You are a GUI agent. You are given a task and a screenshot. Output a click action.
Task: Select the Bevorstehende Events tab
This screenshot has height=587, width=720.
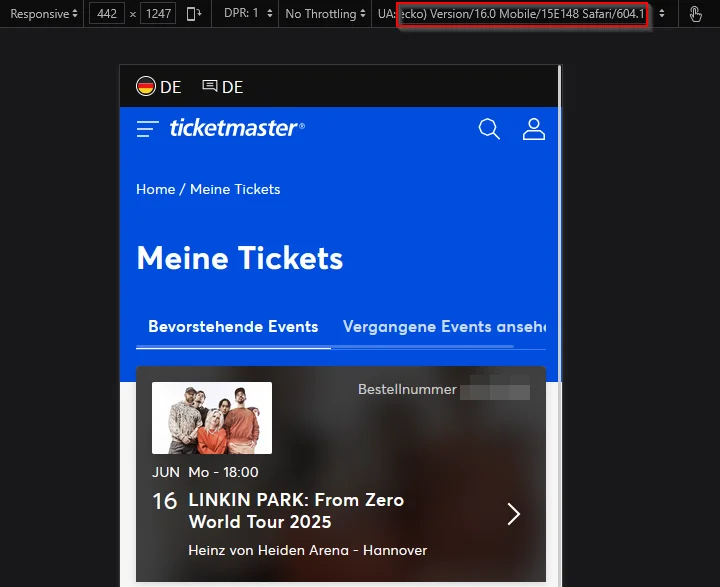pyautogui.click(x=233, y=327)
